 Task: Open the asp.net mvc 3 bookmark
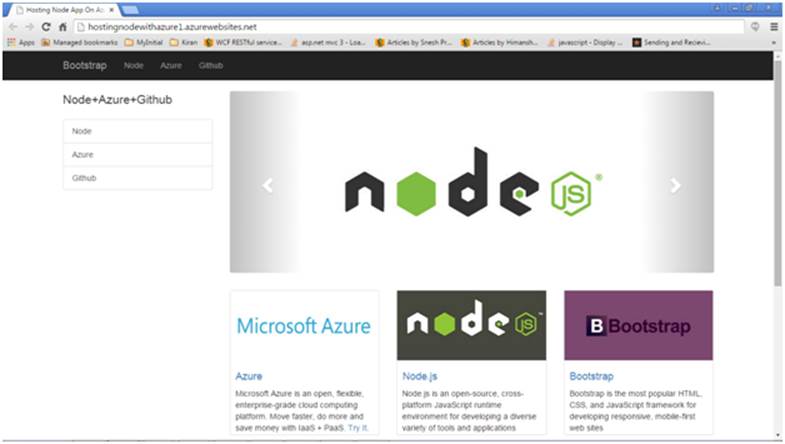(x=328, y=43)
